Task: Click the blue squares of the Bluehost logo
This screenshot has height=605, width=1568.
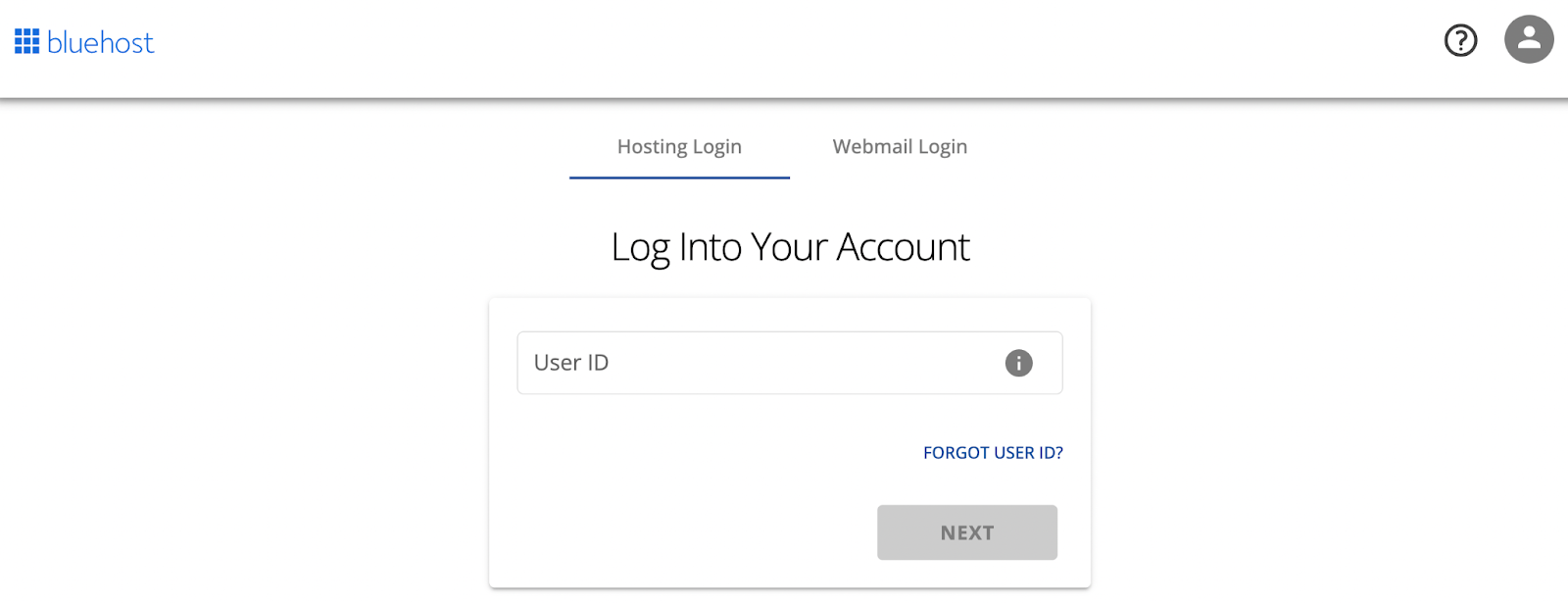Action: tap(26, 40)
